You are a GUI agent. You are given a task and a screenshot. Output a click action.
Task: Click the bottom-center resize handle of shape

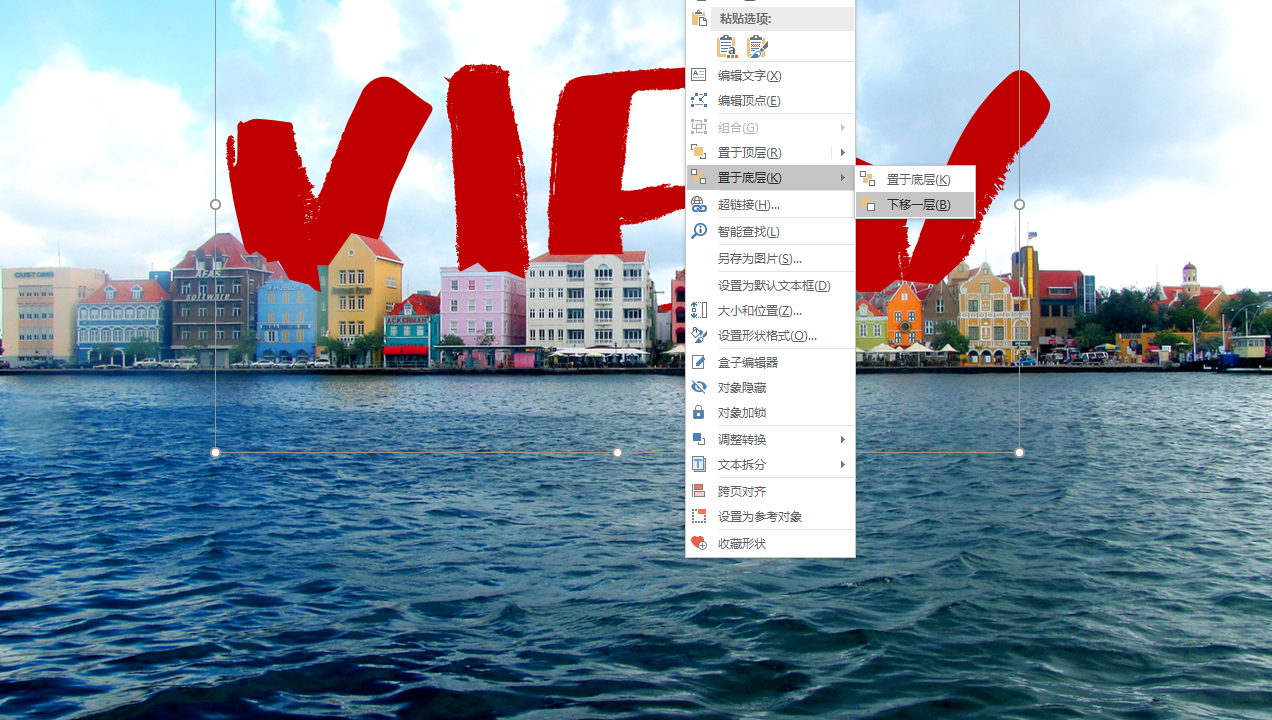617,452
